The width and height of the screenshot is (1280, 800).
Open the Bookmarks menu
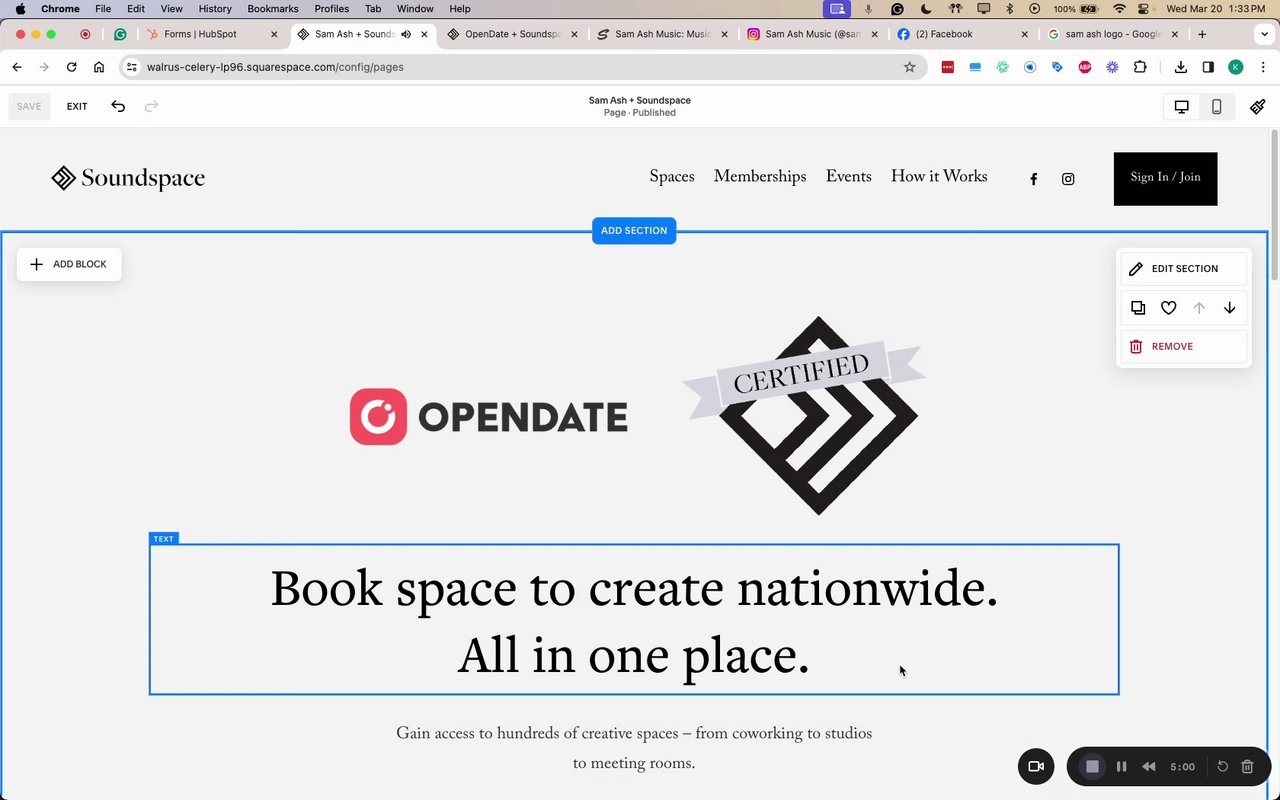pos(273,8)
